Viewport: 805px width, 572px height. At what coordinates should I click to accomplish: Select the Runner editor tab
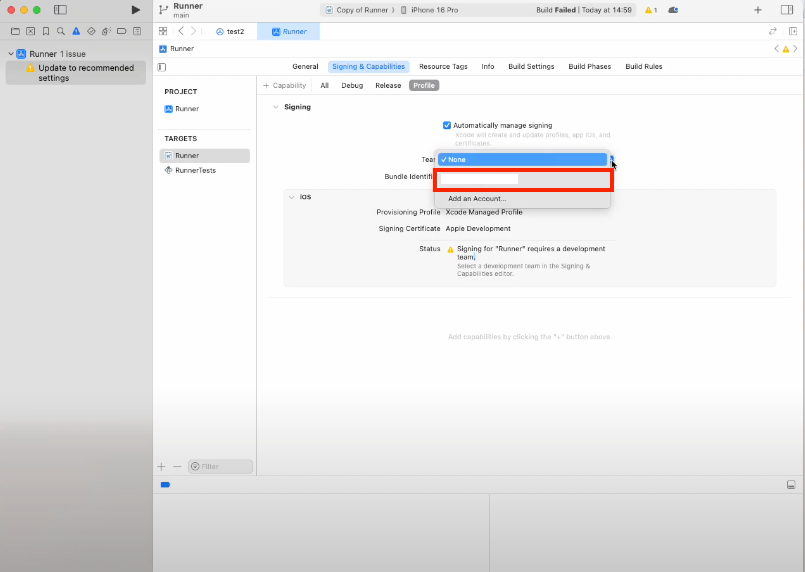click(289, 31)
